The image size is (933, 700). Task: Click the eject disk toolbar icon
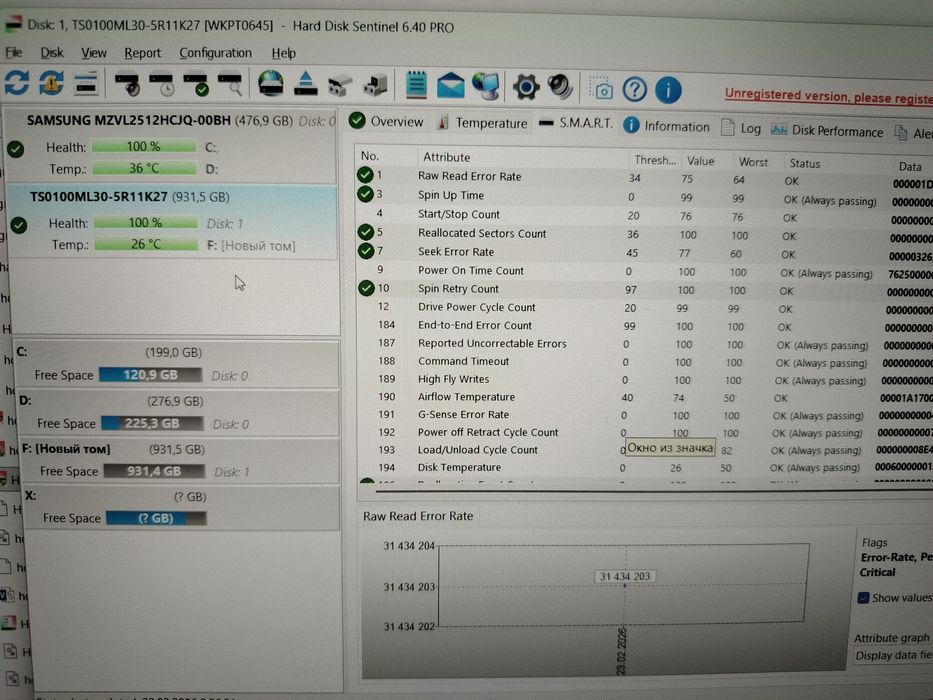306,85
